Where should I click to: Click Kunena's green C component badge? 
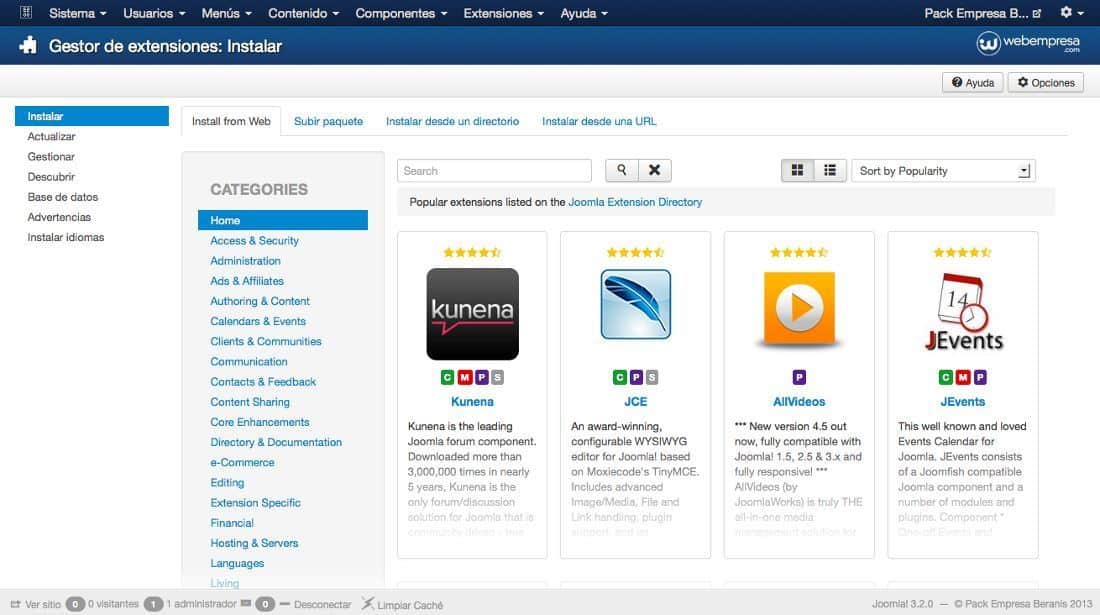(448, 377)
